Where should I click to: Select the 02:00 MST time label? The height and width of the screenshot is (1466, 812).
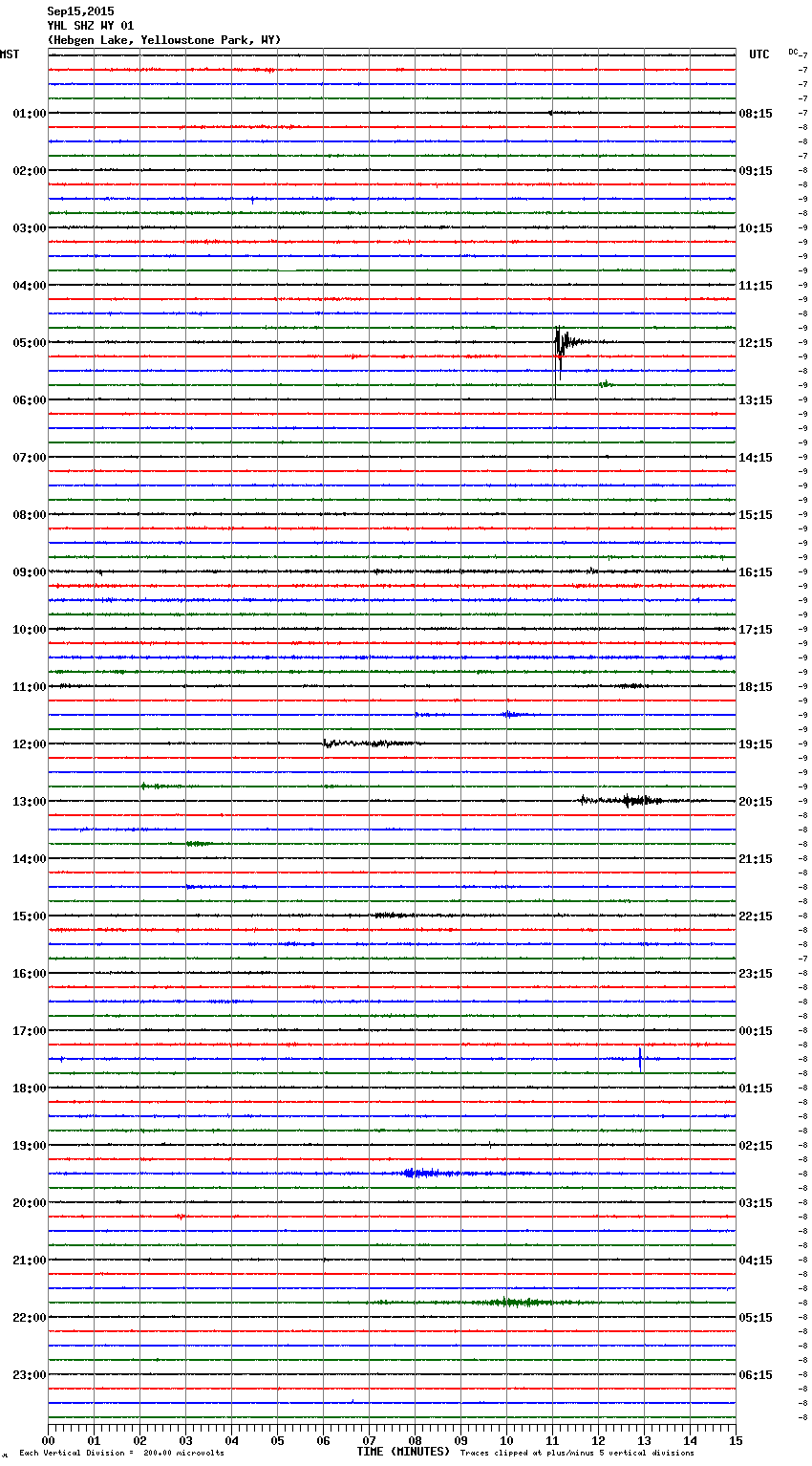coord(30,171)
